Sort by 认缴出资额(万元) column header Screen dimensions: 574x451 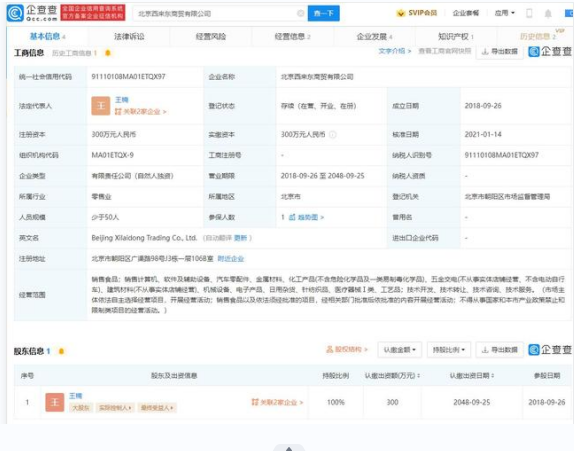pos(392,376)
